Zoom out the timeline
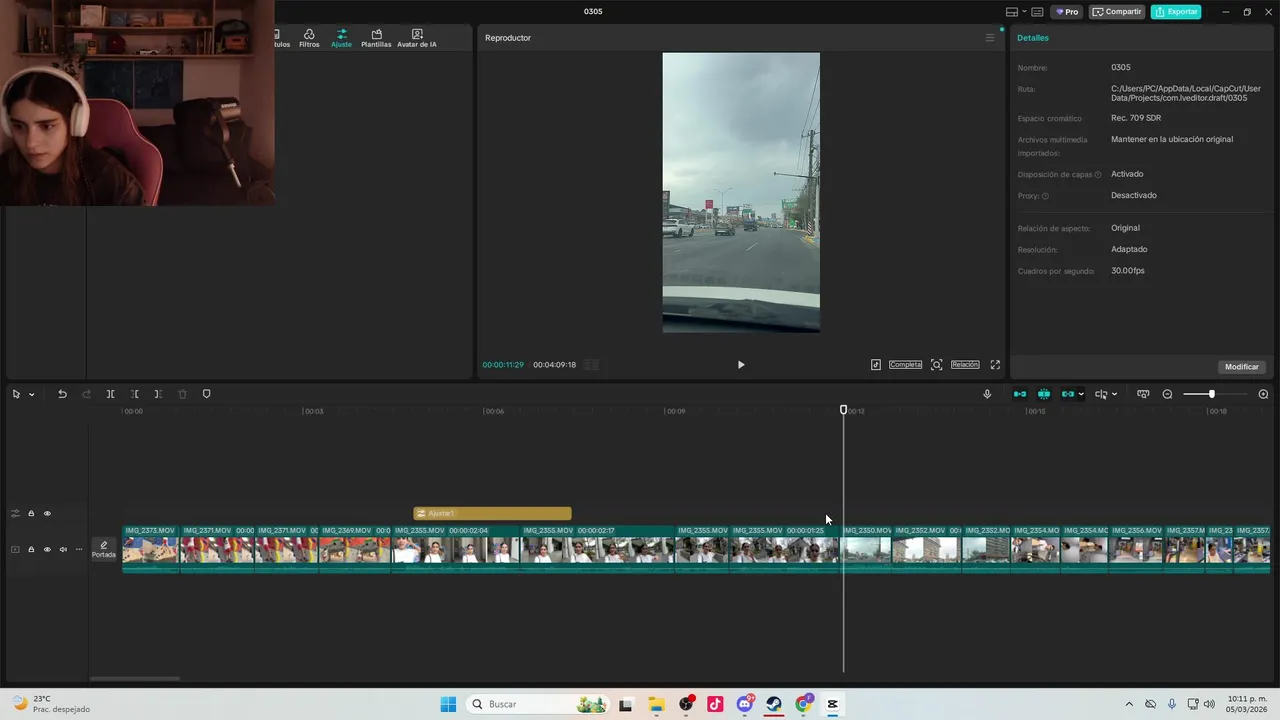1280x720 pixels. pyautogui.click(x=1167, y=394)
